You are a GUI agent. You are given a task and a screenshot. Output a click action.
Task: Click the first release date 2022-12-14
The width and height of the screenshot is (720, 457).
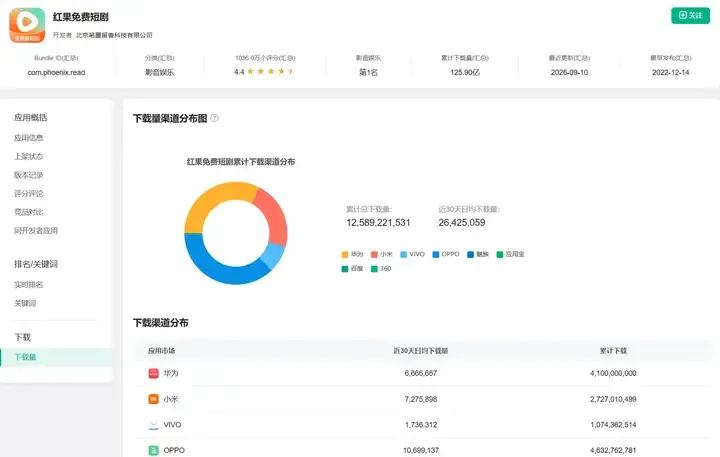point(670,73)
